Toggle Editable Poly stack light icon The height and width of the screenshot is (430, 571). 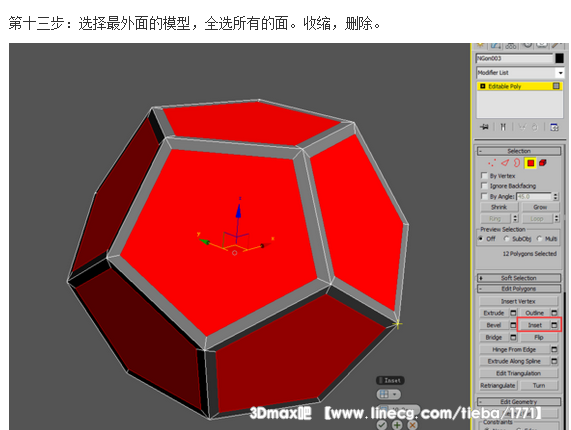point(483,86)
